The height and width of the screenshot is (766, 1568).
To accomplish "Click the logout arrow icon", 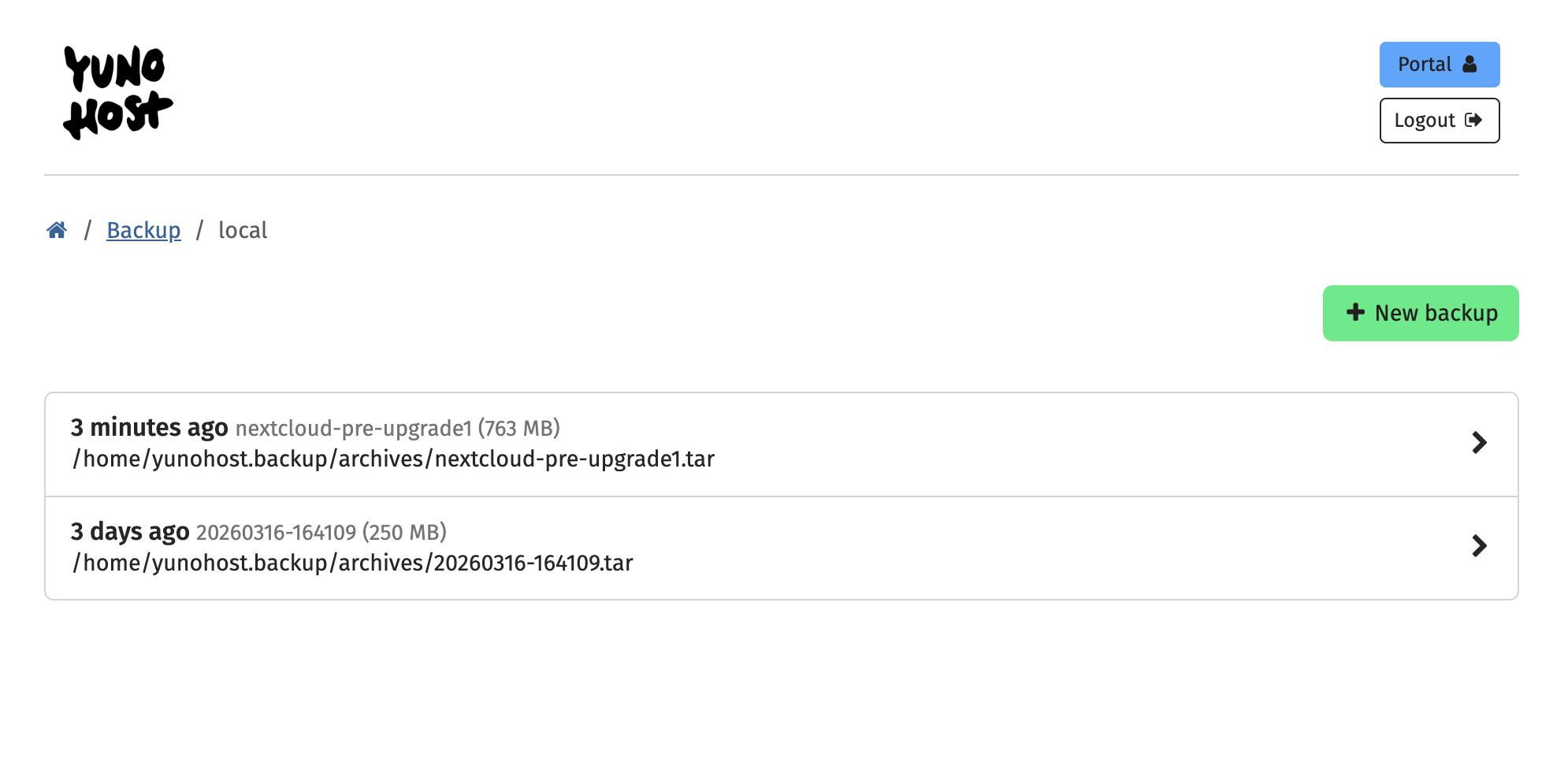I will pos(1475,120).
